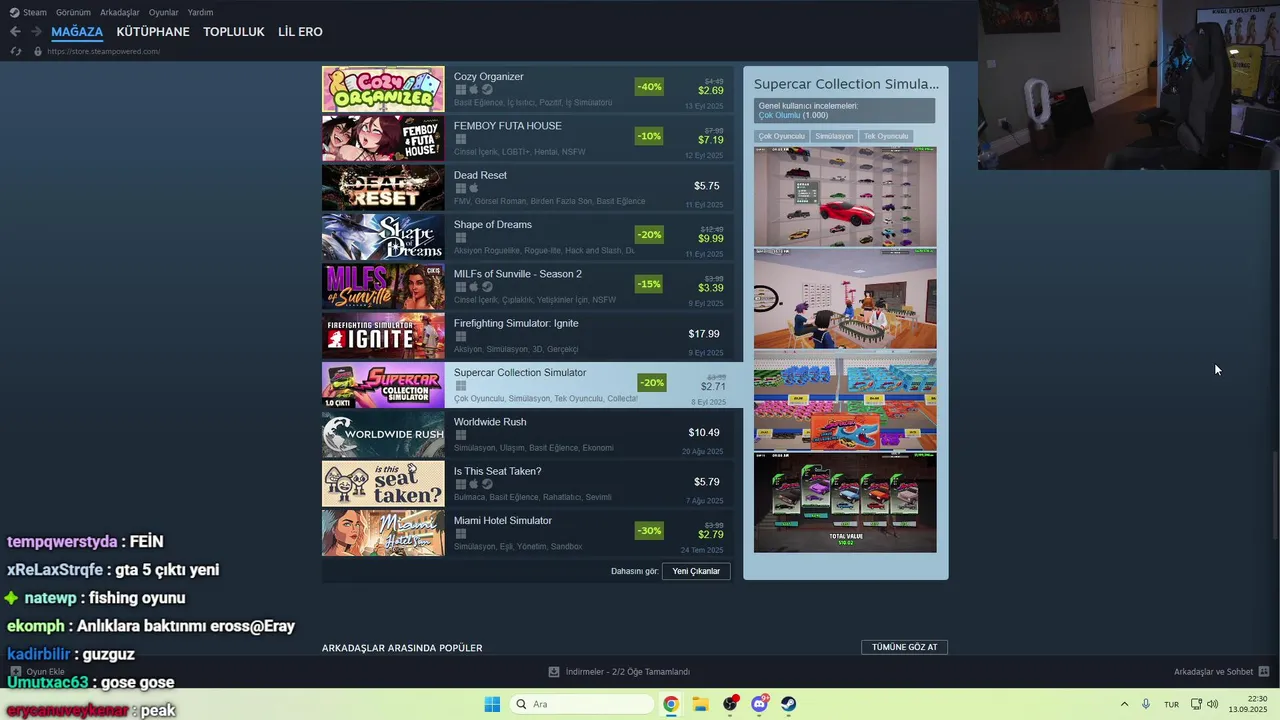
Task: Click the Steam logo in the menu bar
Action: (x=14, y=12)
